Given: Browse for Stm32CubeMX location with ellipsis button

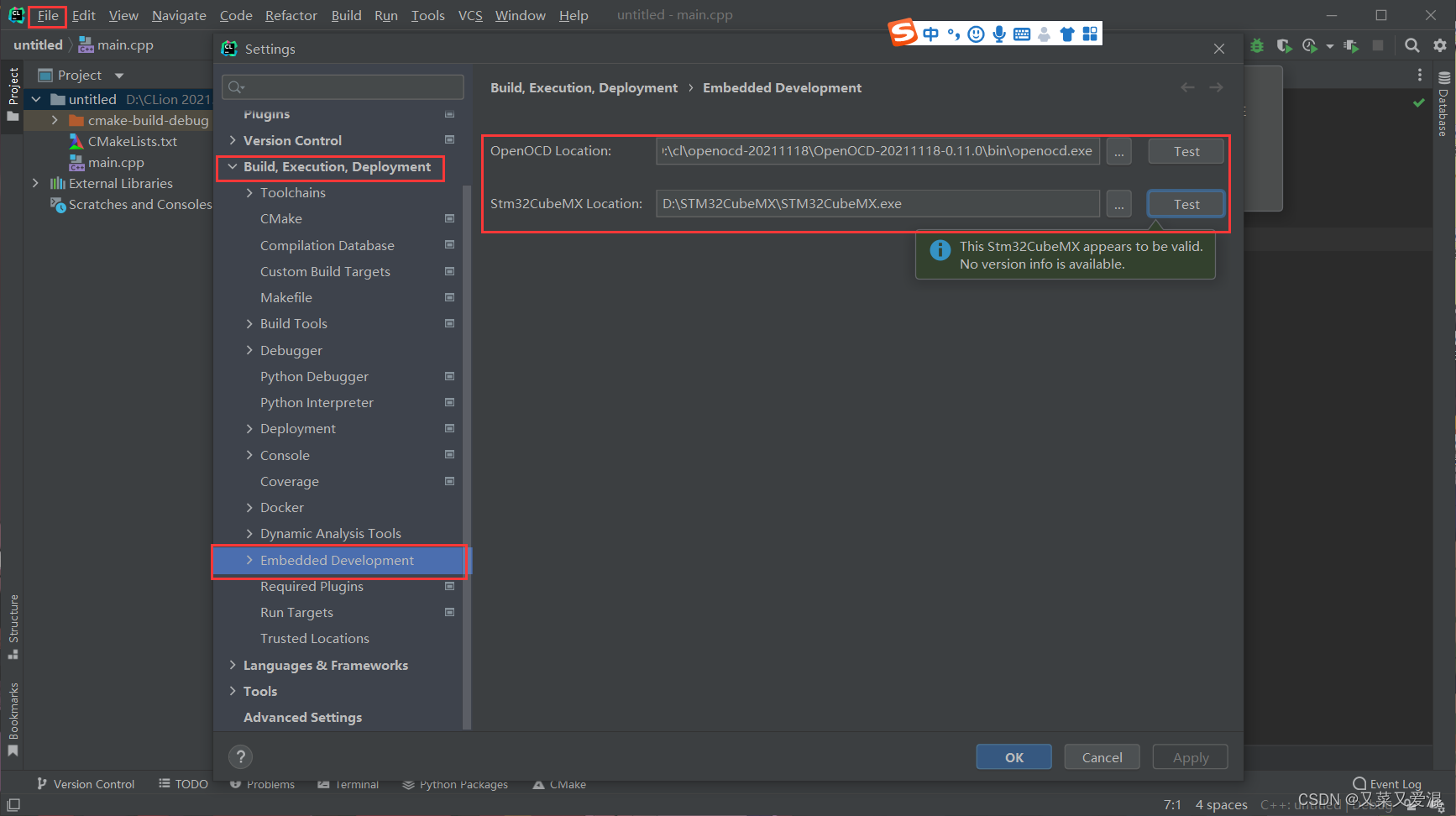Looking at the screenshot, I should tap(1118, 204).
